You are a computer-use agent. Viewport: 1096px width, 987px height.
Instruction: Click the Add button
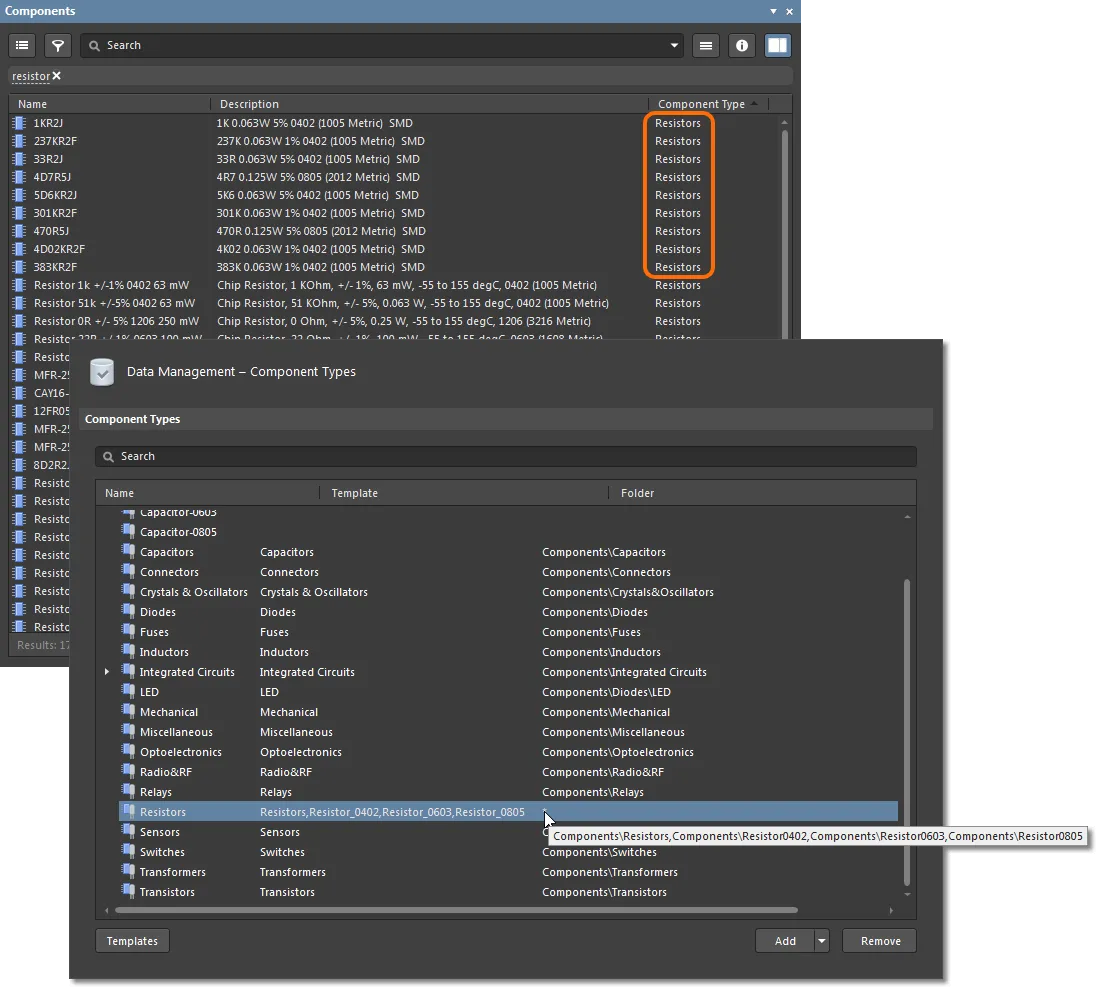point(785,941)
